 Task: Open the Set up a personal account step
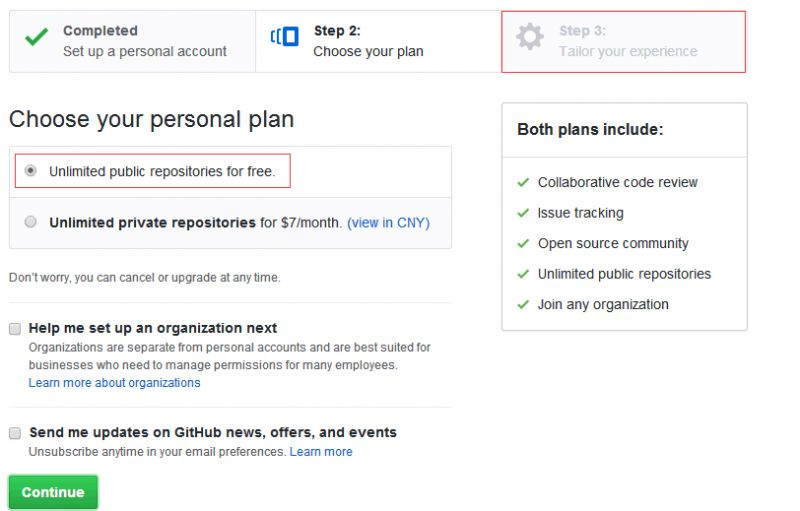coord(132,41)
